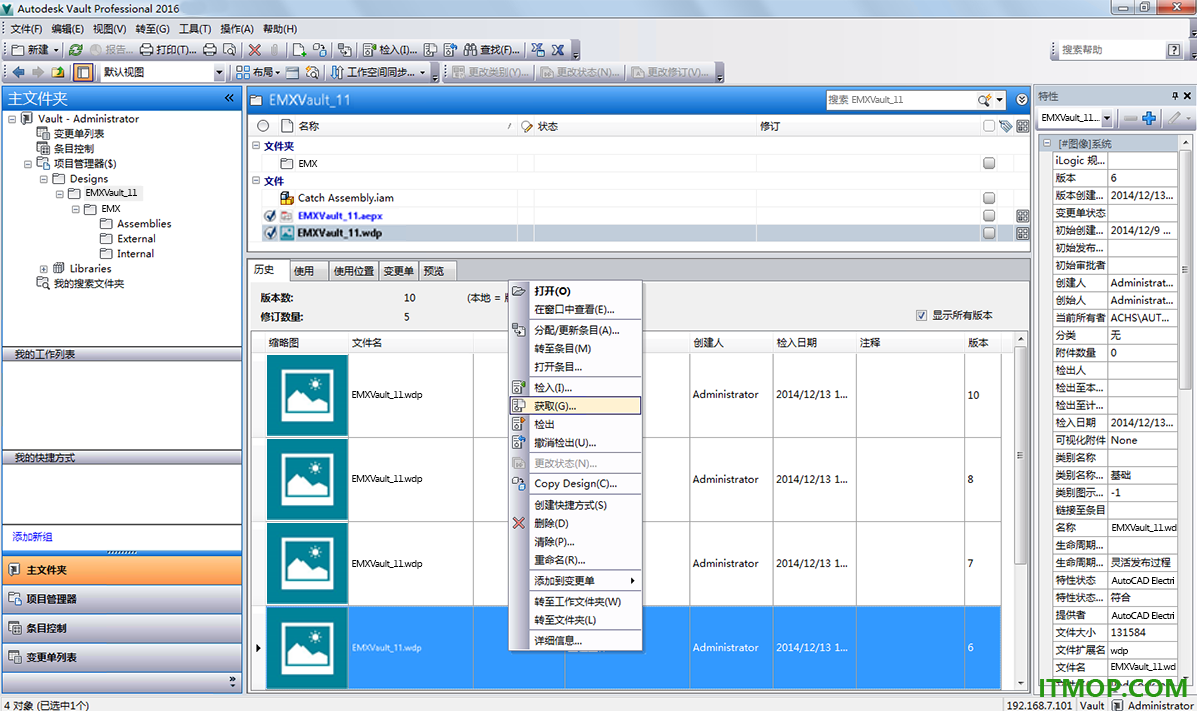Click the print preview magnifier icon
This screenshot has height=711, width=1197.
pyautogui.click(x=229, y=50)
